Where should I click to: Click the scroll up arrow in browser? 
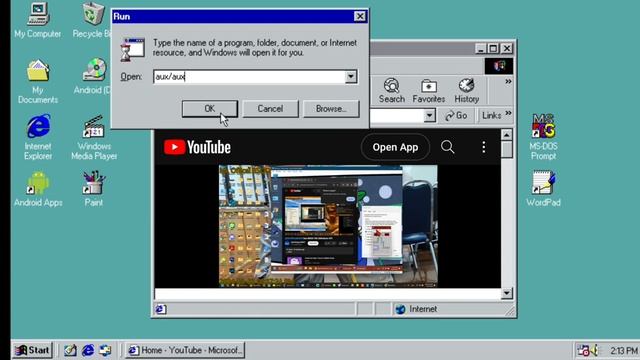pos(507,135)
